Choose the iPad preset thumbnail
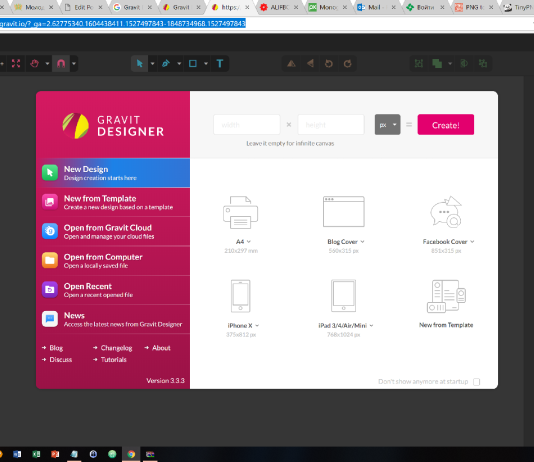The width and height of the screenshot is (534, 462). coord(344,296)
